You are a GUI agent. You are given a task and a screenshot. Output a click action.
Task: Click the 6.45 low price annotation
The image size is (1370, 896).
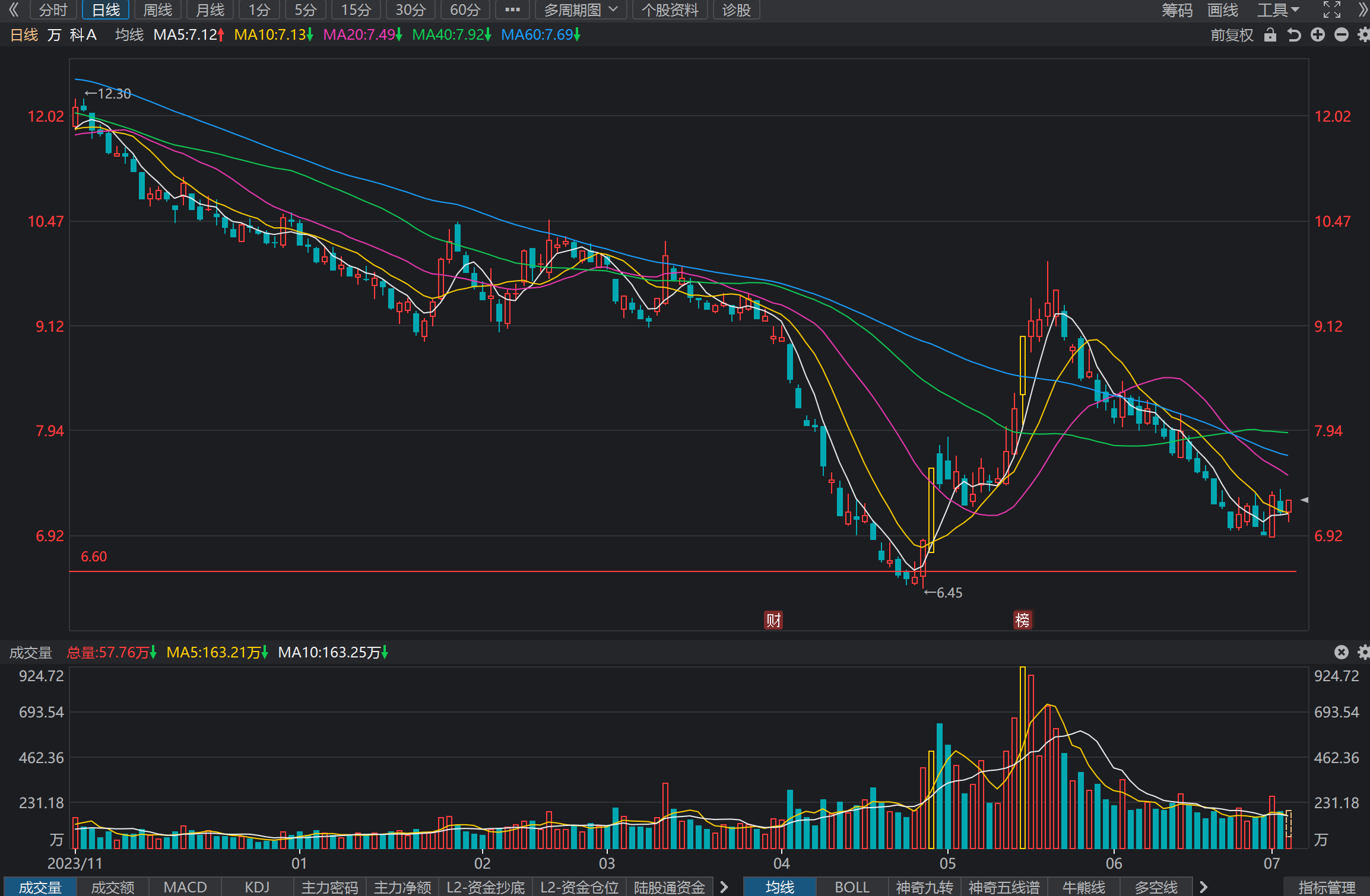pyautogui.click(x=943, y=593)
